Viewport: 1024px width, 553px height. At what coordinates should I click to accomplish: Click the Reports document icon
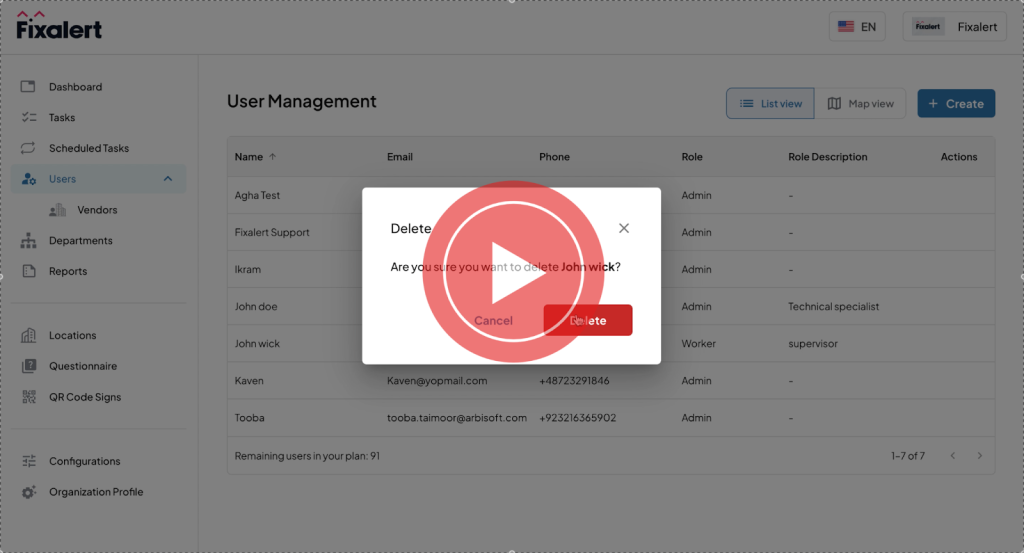(x=29, y=271)
